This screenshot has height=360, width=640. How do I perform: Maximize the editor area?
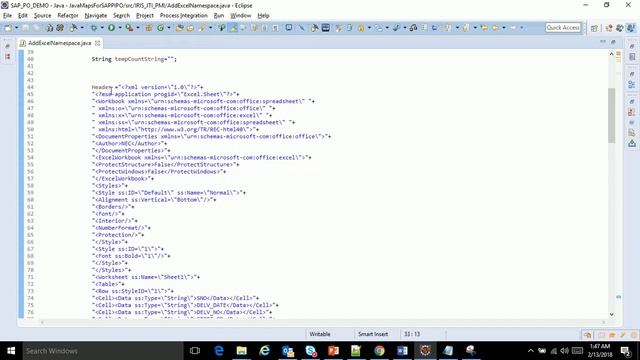coord(613,42)
